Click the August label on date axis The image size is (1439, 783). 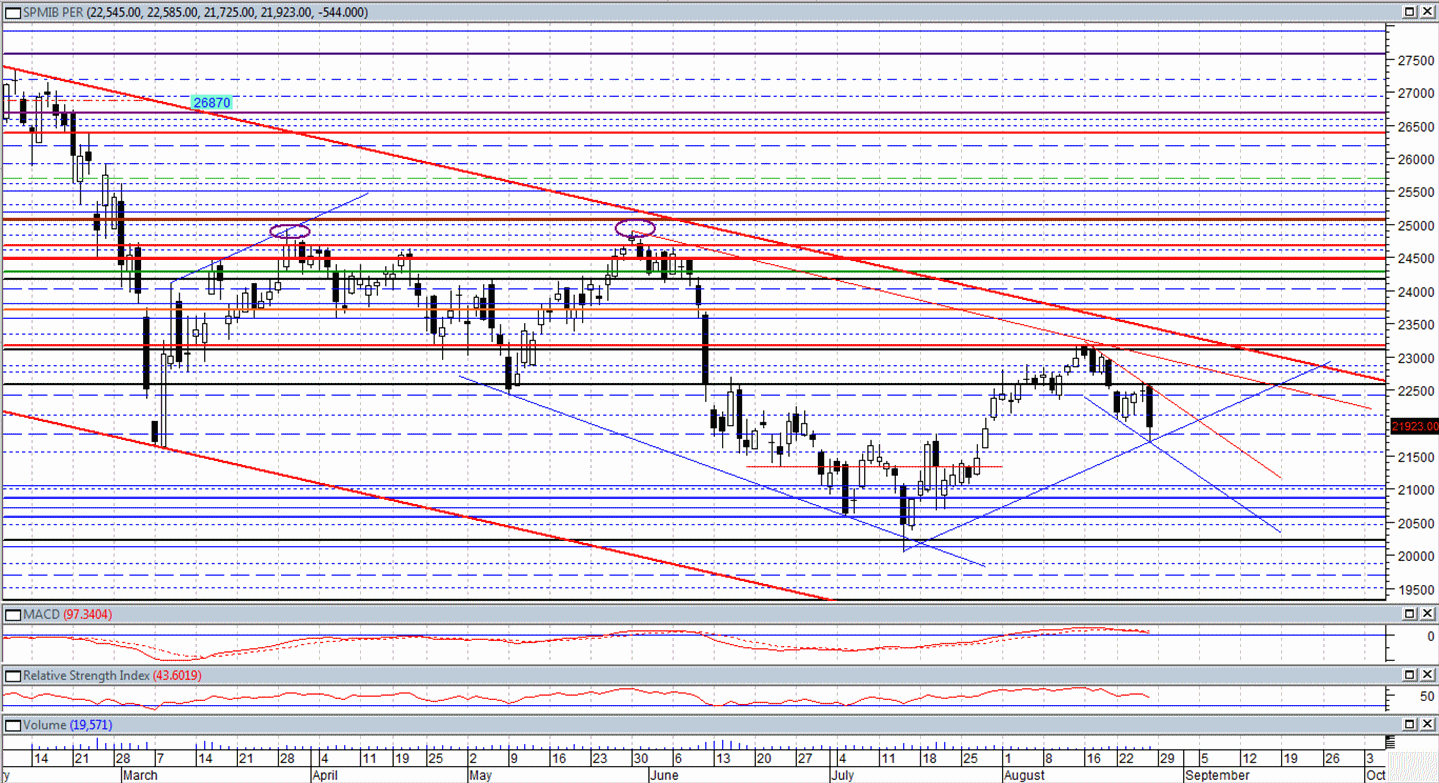pos(1024,775)
